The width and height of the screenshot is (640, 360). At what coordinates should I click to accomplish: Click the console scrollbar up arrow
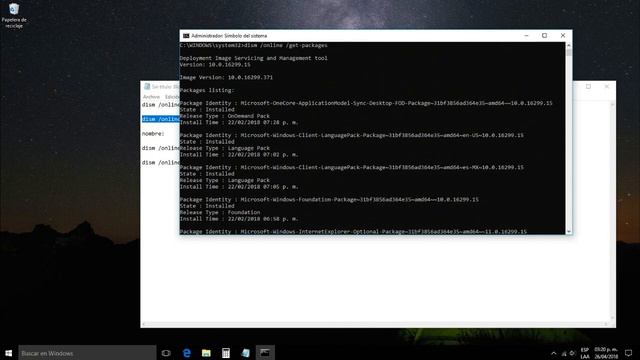569,45
